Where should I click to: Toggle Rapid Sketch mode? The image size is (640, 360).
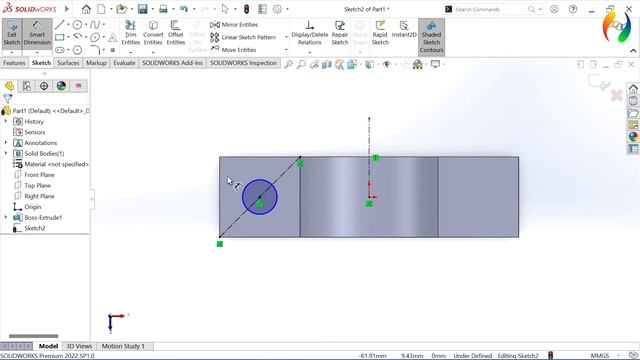(x=380, y=33)
